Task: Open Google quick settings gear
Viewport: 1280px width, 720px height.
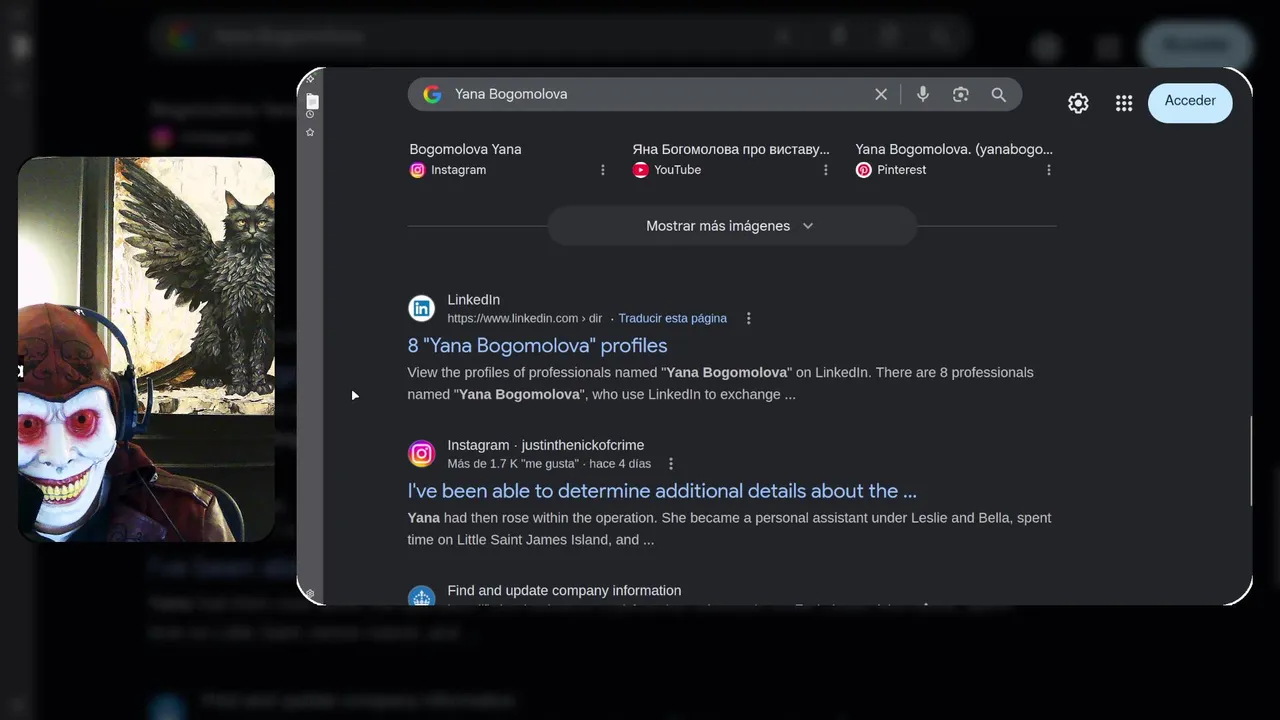Action: [x=1078, y=103]
